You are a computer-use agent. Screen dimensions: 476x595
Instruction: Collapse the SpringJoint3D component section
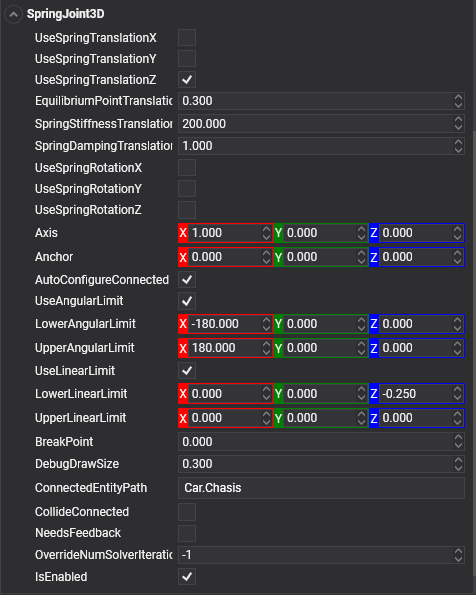[13, 14]
